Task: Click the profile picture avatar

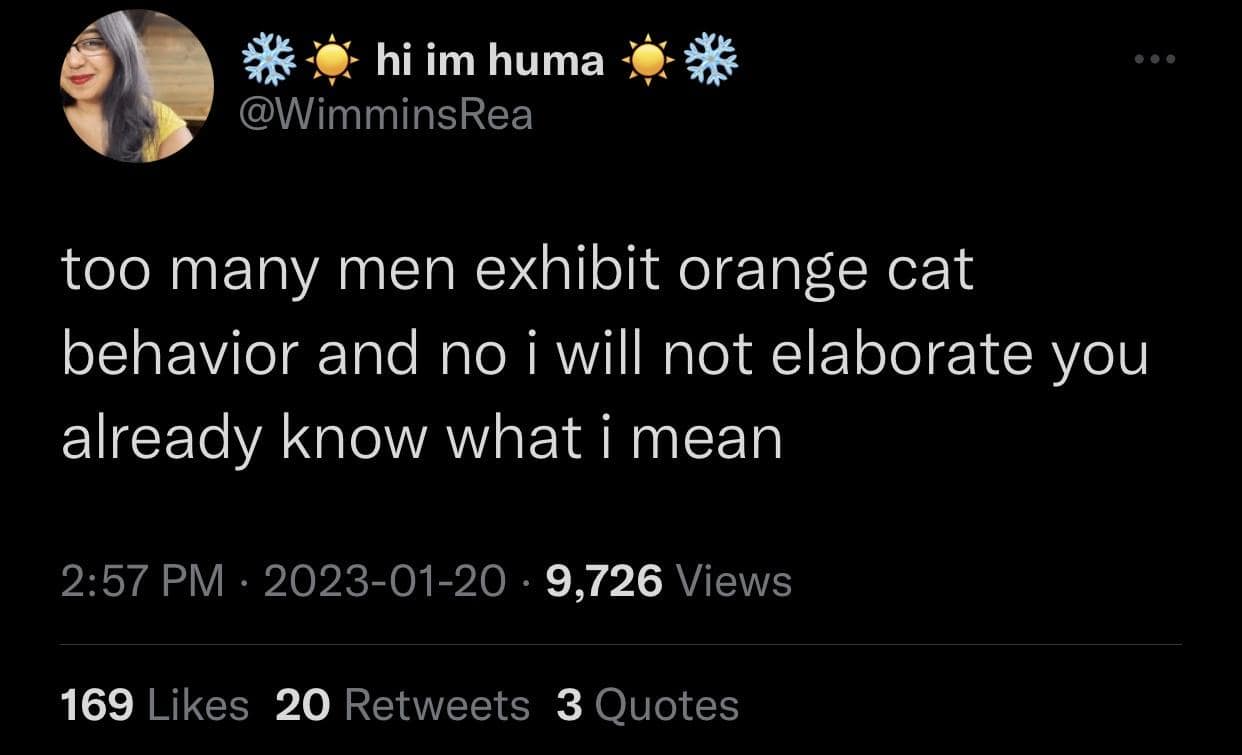Action: pyautogui.click(x=137, y=86)
